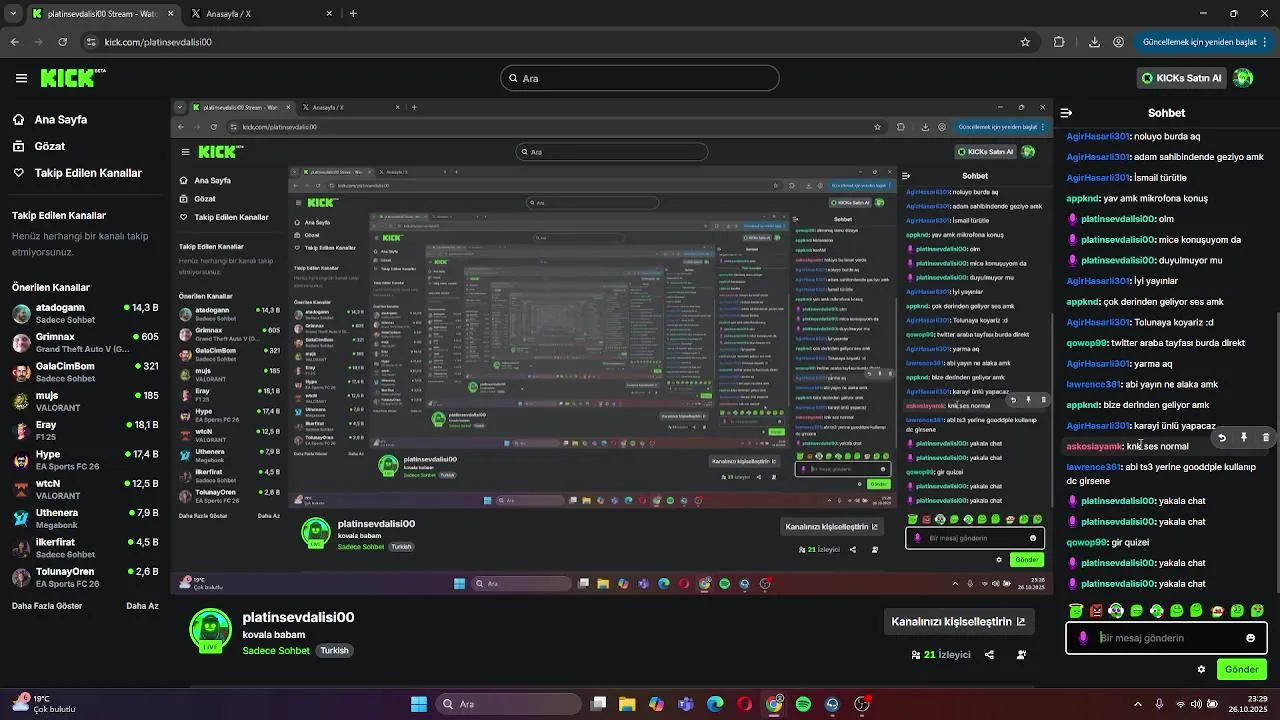Screen dimensions: 1280x720
Task: Reload the page with browser refresh icon
Action: [63, 42]
